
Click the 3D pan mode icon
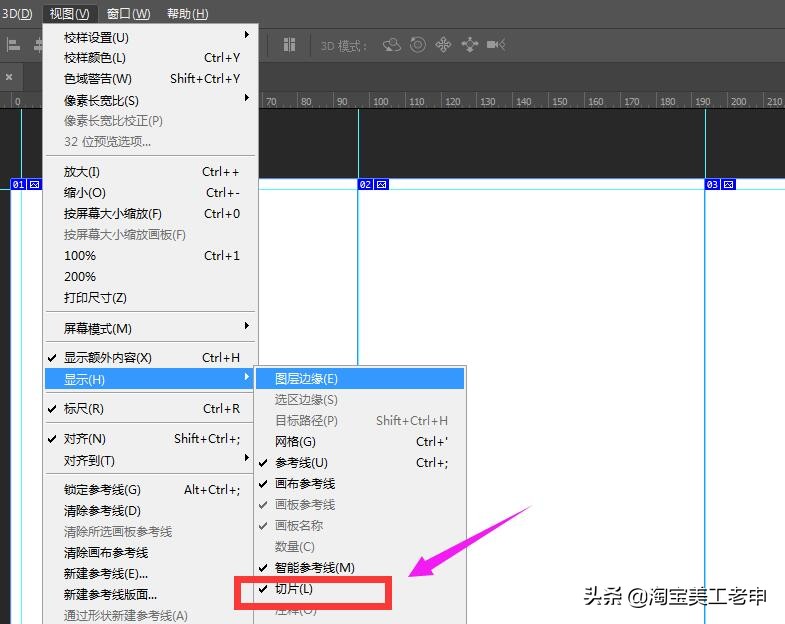coord(443,45)
